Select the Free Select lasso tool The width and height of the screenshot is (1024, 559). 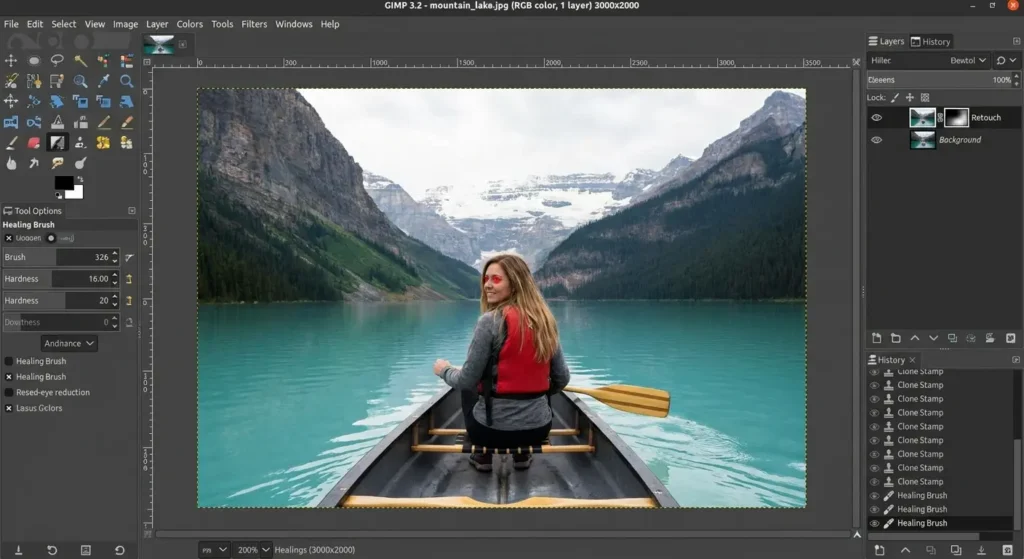click(x=57, y=61)
